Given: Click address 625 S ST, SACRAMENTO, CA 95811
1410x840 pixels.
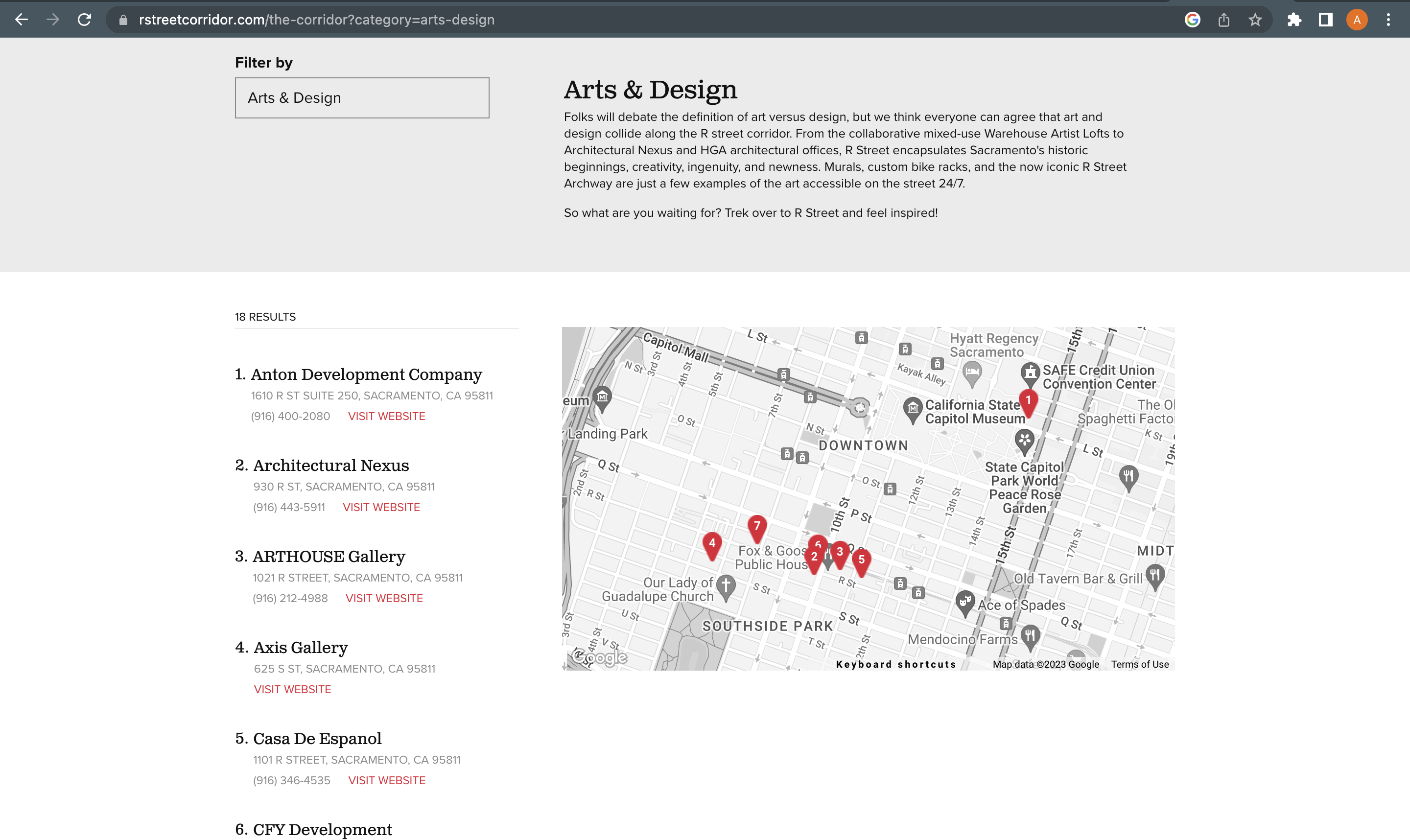Looking at the screenshot, I should (345, 669).
